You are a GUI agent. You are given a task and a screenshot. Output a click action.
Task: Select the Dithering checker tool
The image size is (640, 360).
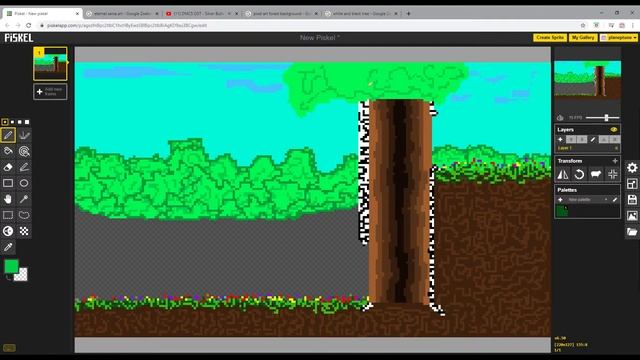pyautogui.click(x=24, y=231)
